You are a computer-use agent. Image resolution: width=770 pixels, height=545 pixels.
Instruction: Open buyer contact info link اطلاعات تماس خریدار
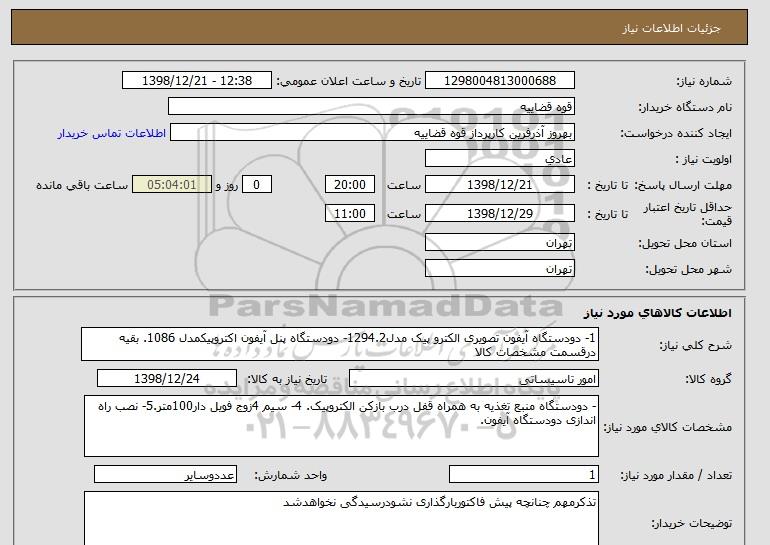click(111, 133)
